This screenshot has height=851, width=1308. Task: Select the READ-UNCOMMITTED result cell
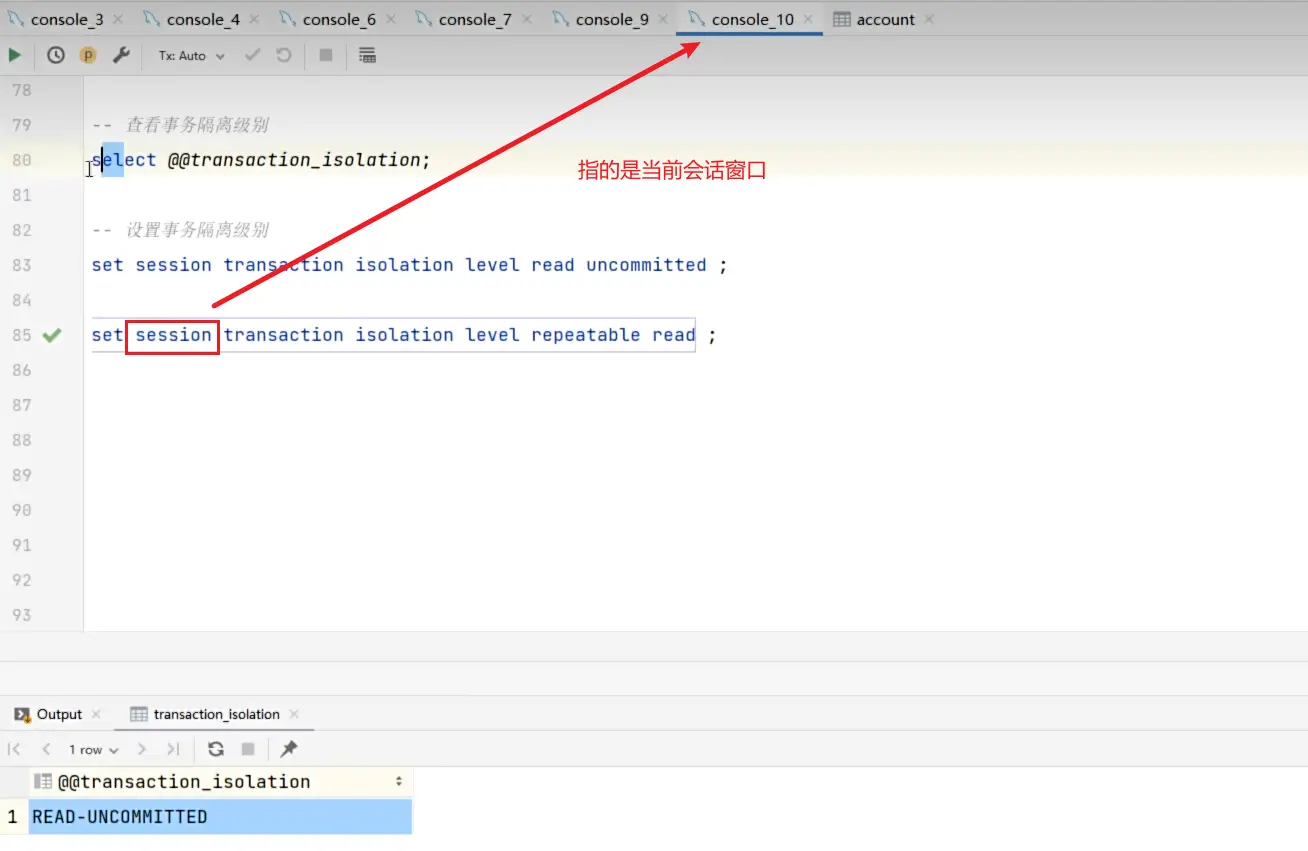221,817
